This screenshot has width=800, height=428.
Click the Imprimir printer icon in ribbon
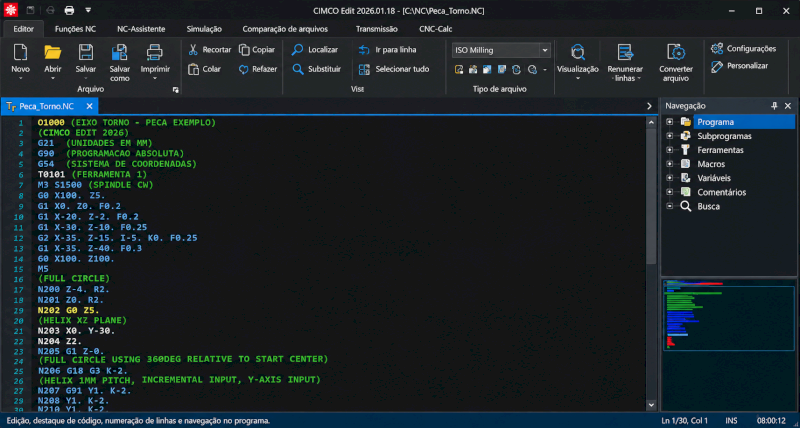(155, 52)
